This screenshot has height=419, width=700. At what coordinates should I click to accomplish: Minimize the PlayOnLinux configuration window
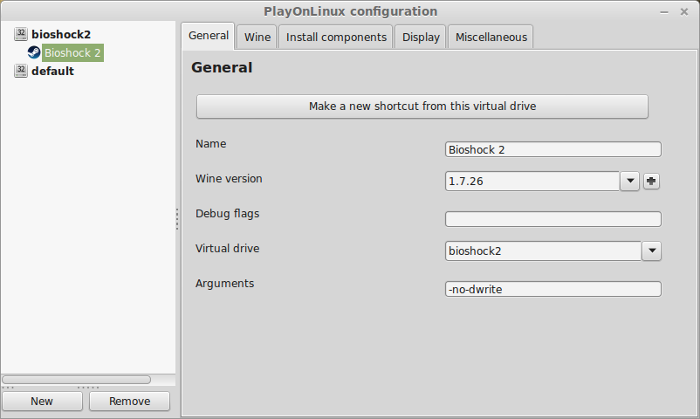(x=664, y=12)
